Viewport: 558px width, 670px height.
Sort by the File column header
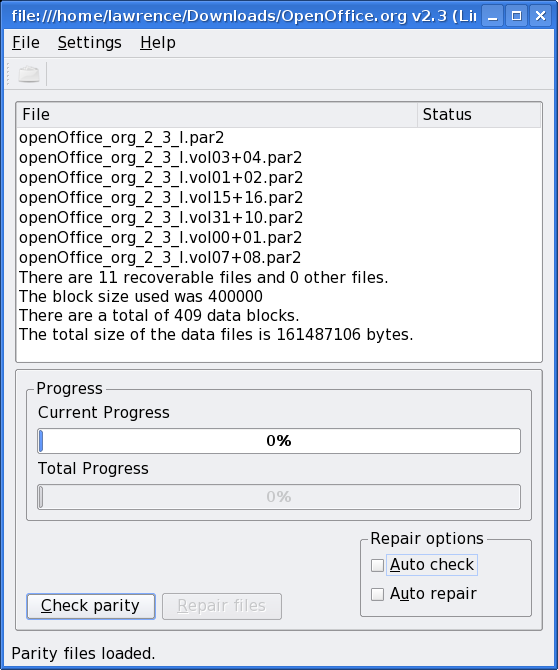(217, 115)
